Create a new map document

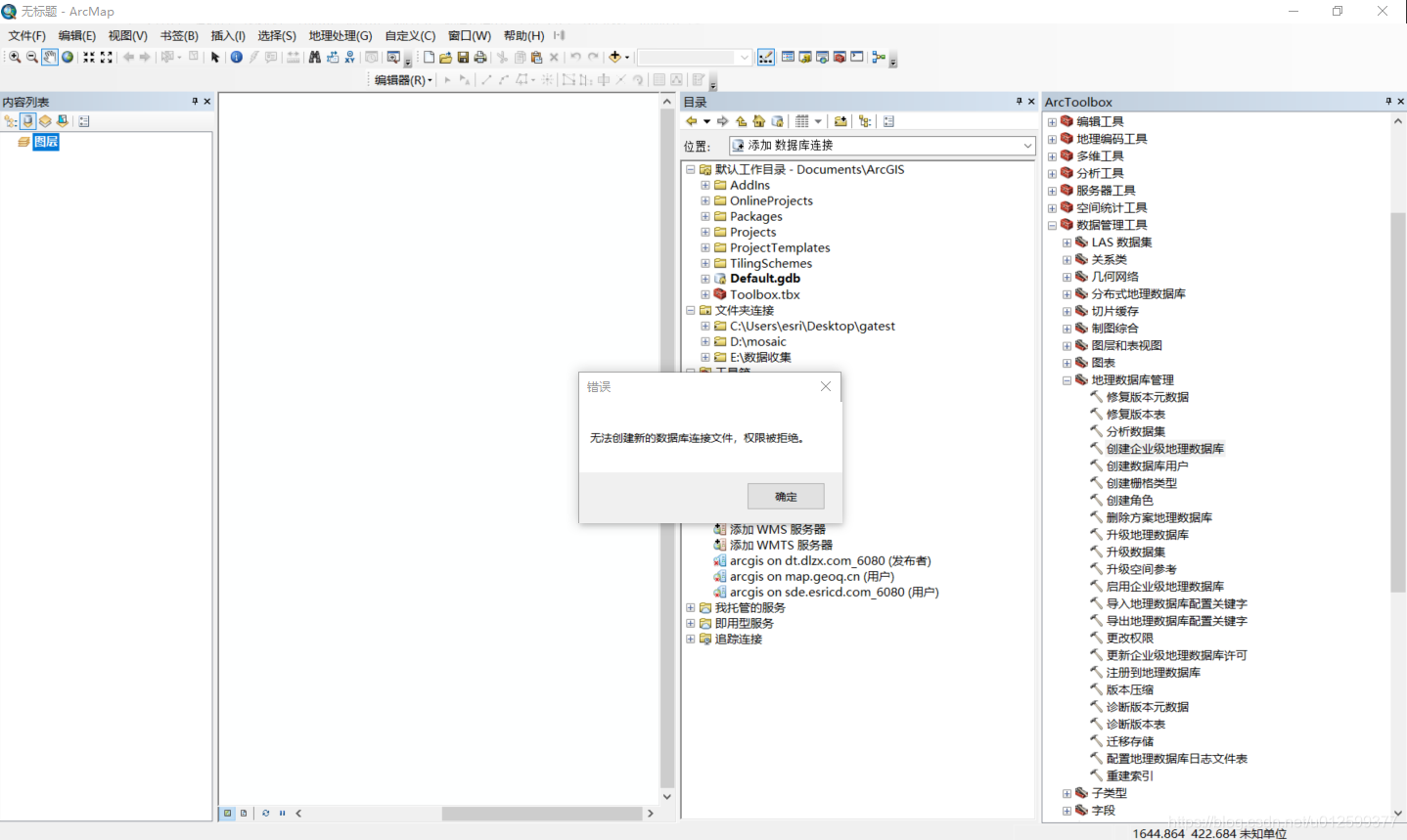429,58
